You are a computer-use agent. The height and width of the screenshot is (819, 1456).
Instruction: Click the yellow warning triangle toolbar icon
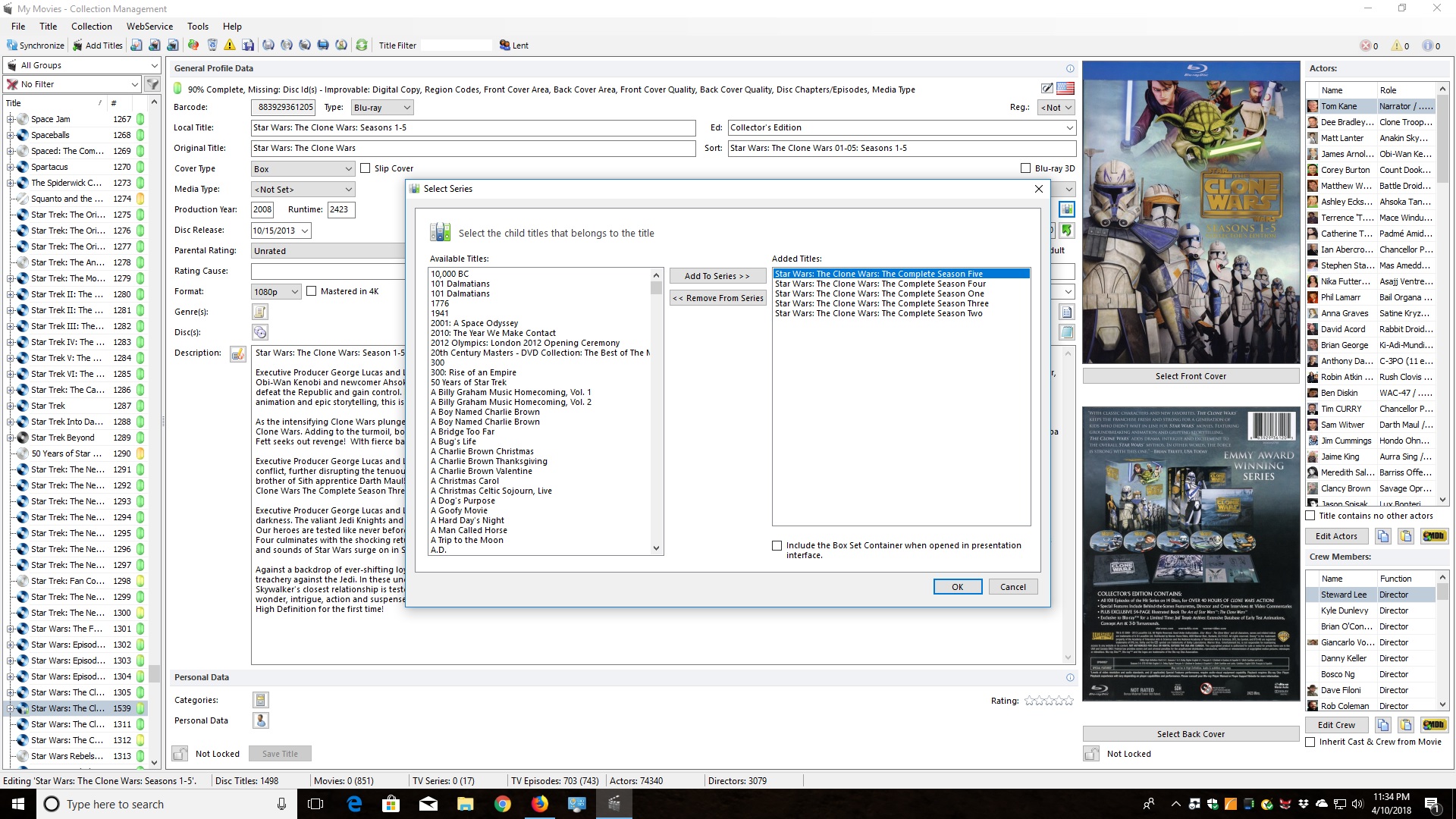point(230,45)
